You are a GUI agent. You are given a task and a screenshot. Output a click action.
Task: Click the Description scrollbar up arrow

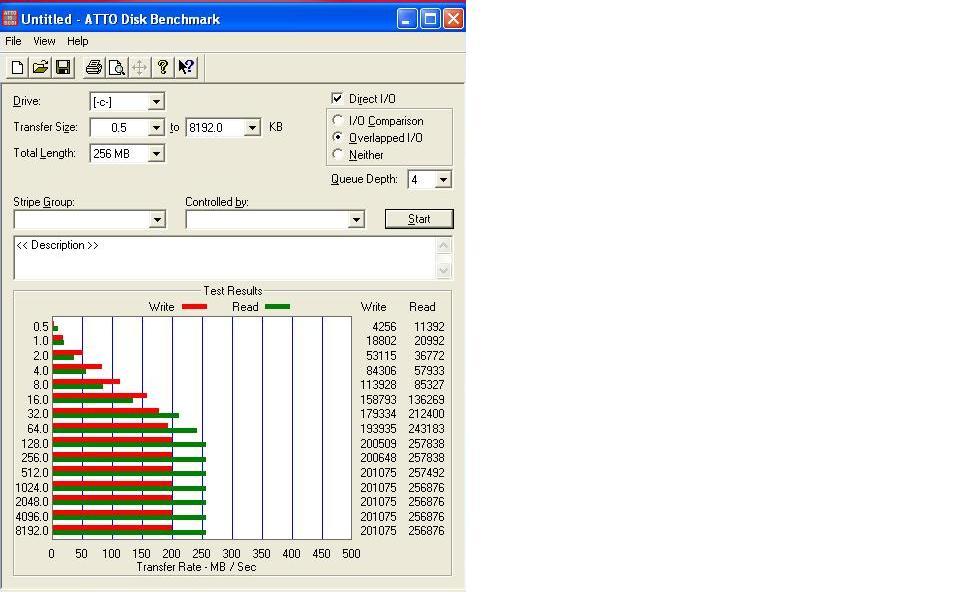coord(444,246)
